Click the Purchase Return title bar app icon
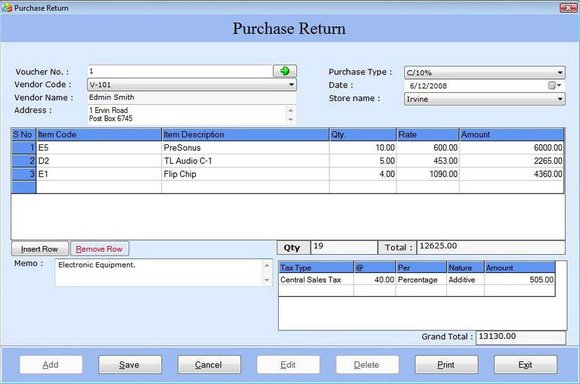This screenshot has height=384, width=580. (7, 7)
